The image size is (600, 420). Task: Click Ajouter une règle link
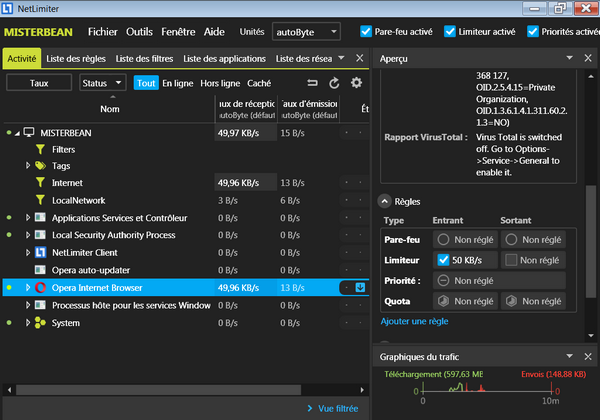tap(414, 321)
